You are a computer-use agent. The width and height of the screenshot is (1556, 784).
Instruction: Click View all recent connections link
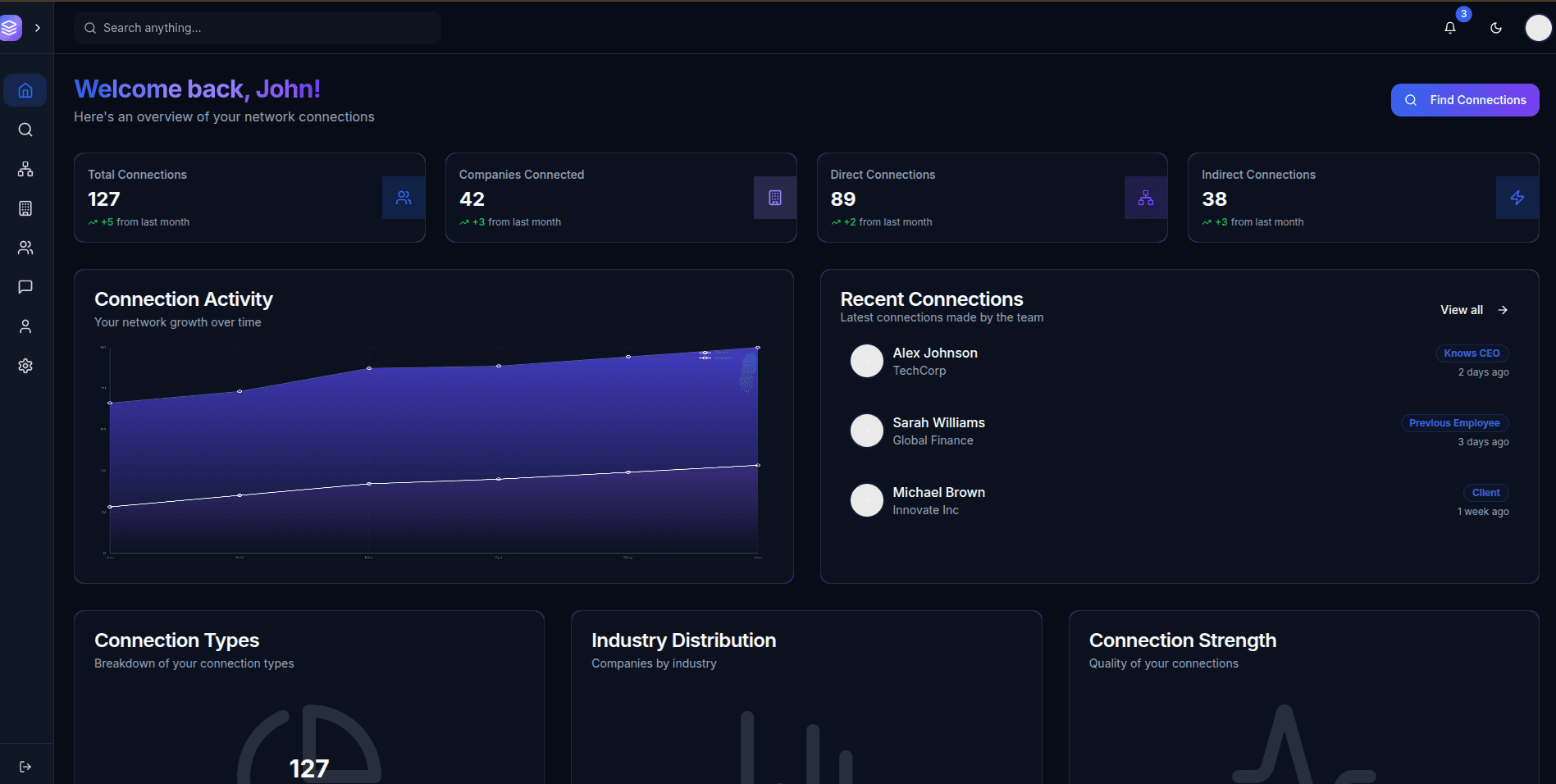click(1473, 310)
